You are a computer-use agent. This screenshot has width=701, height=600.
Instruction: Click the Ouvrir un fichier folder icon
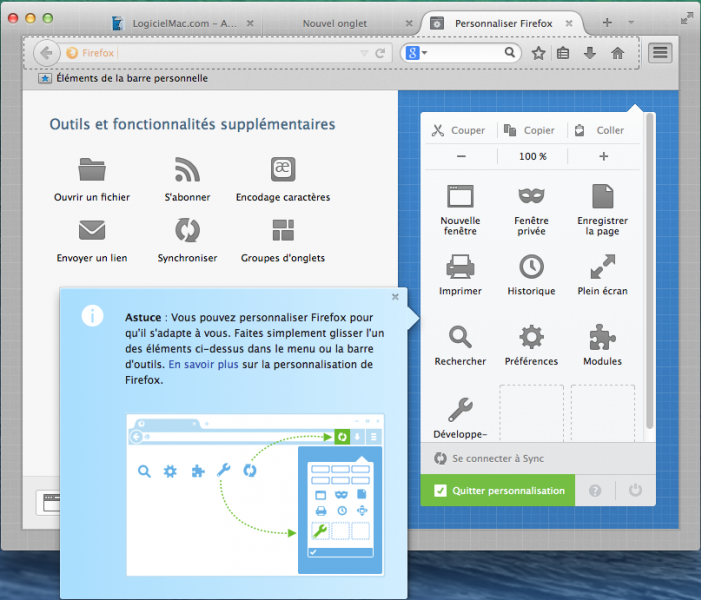(92, 169)
